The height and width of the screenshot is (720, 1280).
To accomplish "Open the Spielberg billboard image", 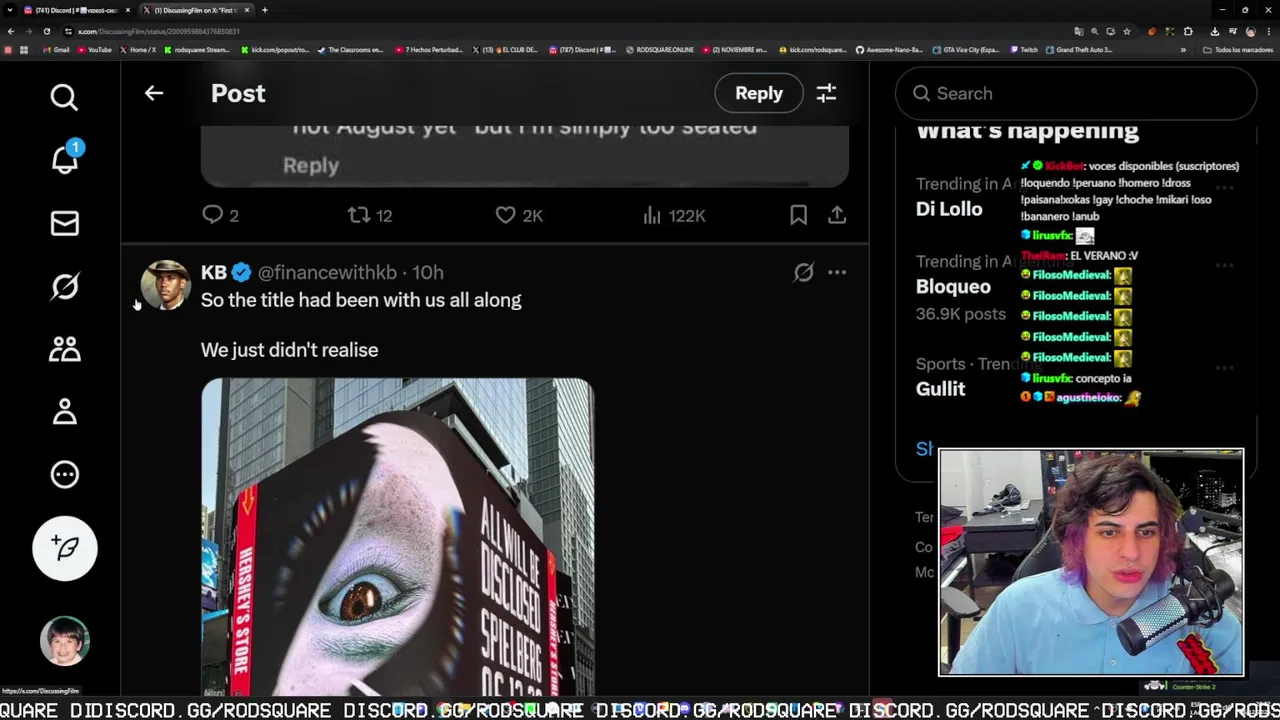I will point(397,537).
